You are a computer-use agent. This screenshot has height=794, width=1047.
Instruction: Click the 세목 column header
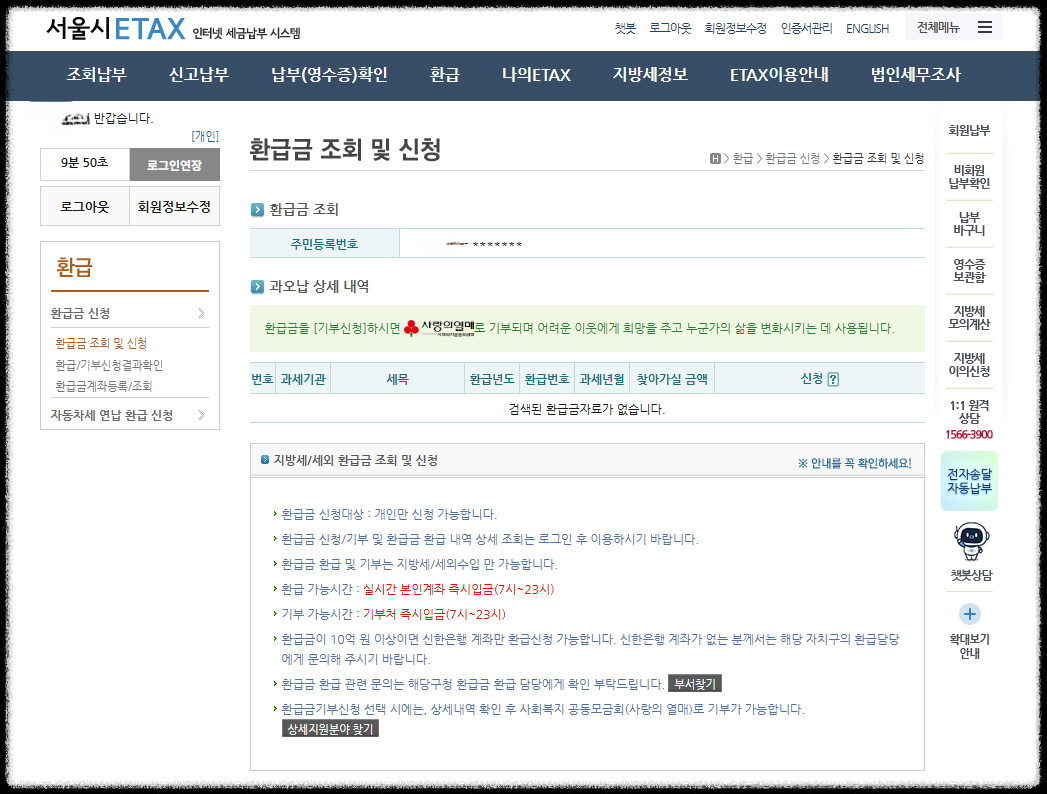click(397, 379)
